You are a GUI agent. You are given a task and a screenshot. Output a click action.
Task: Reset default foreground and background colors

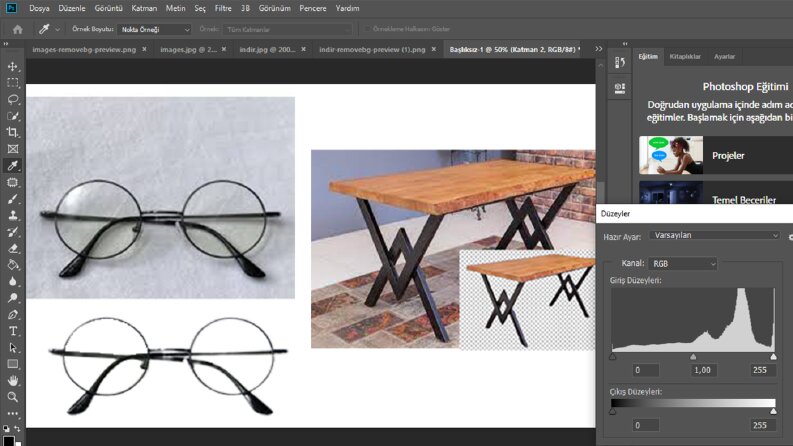click(6, 428)
